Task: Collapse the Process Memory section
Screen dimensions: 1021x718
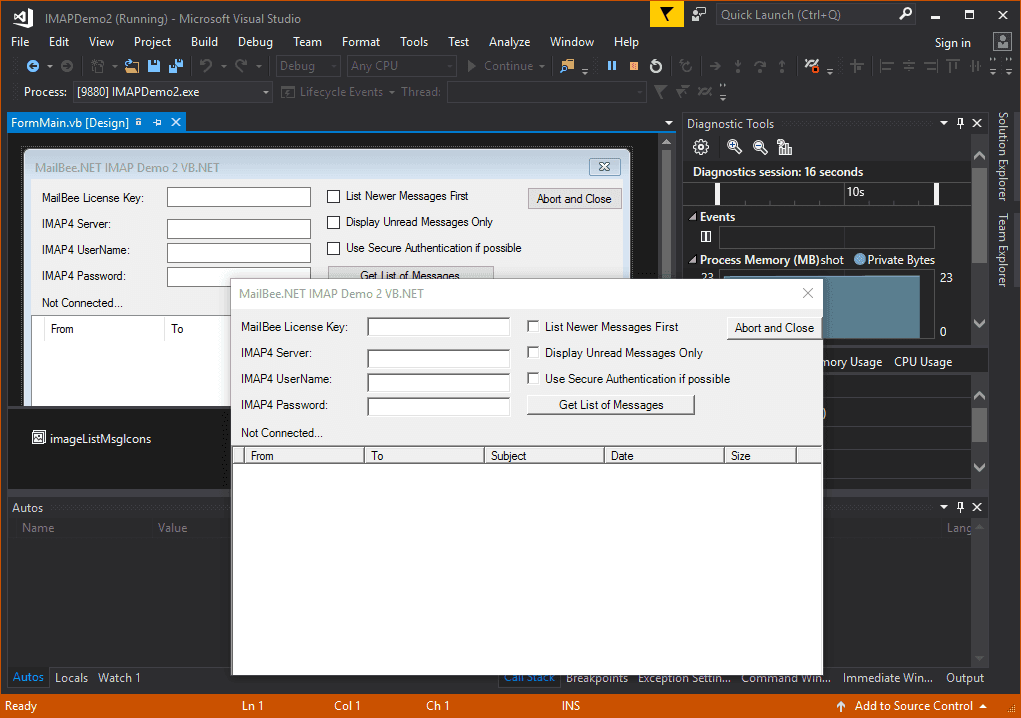Action: (x=692, y=260)
